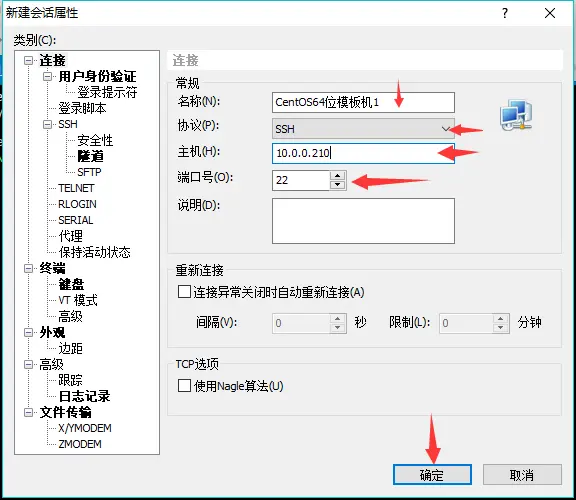Increase the 端口号 value
Screen dimensions: 576x500
click(x=338, y=176)
